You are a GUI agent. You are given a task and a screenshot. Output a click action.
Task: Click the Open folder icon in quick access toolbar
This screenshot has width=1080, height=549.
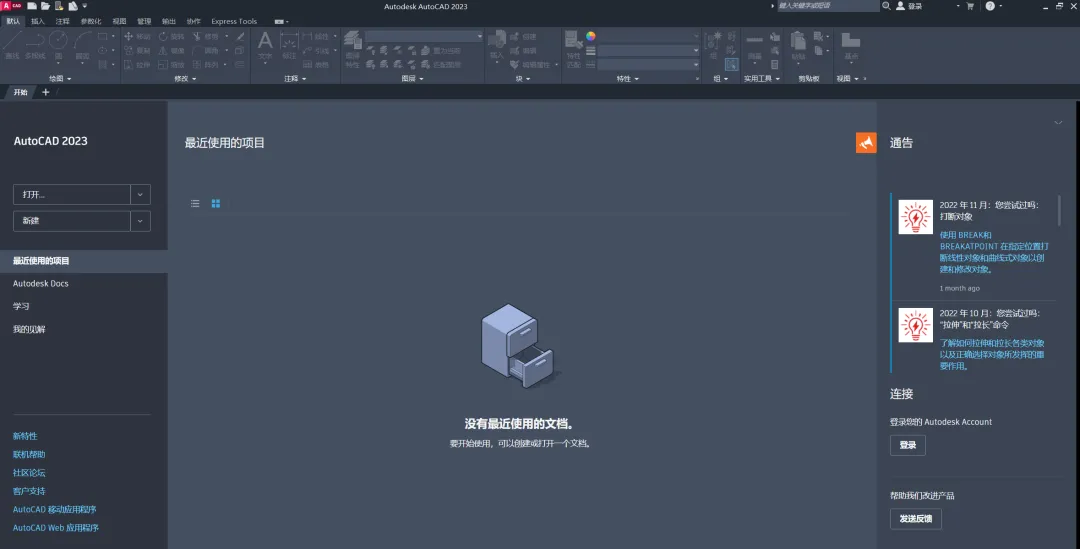tap(45, 6)
